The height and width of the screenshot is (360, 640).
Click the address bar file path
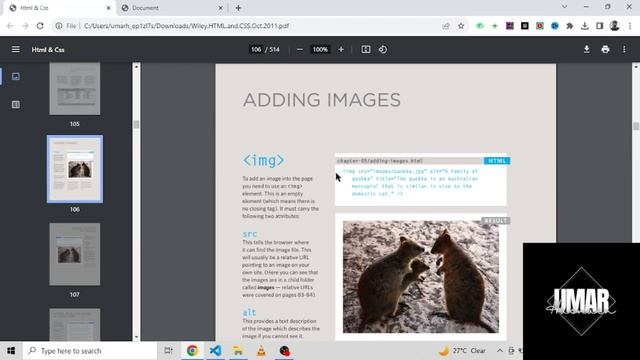[x=186, y=26]
